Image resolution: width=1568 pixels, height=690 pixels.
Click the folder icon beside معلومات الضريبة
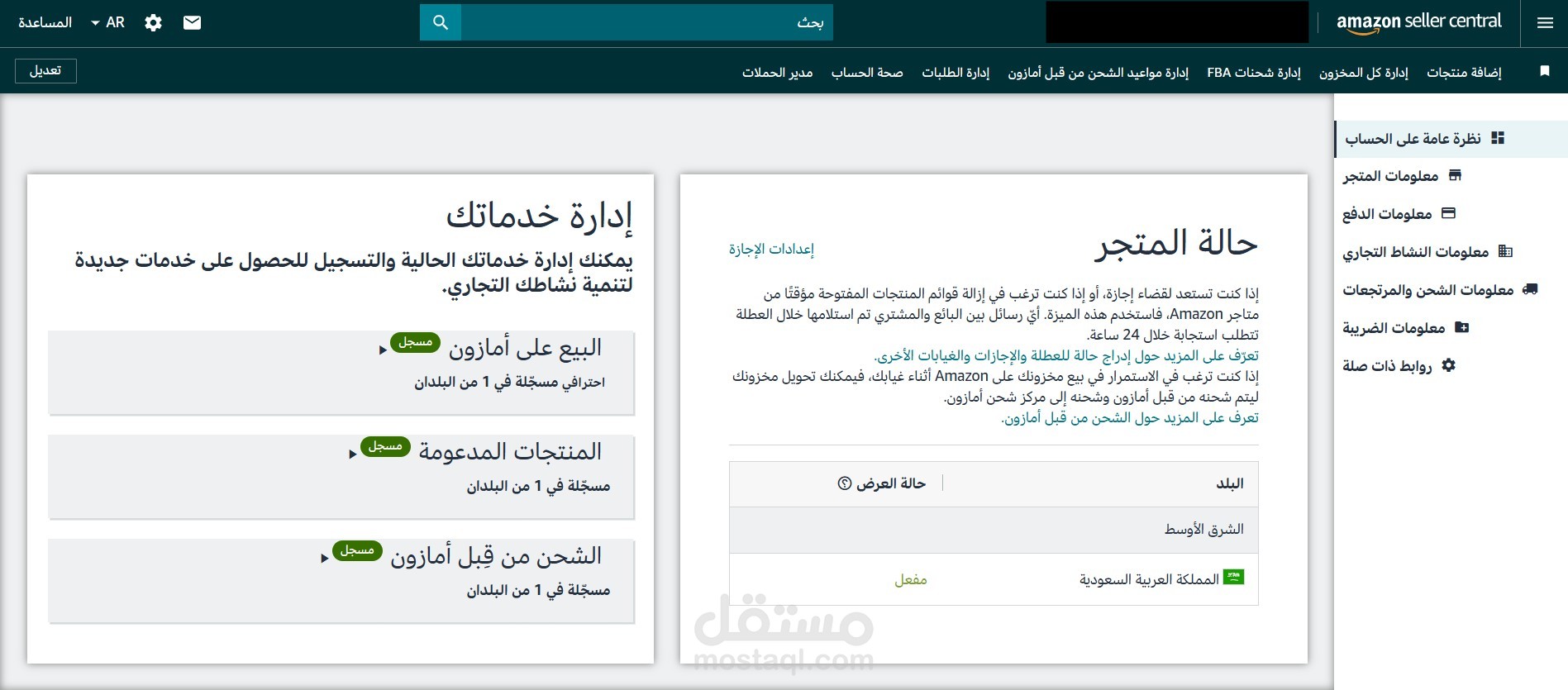[1461, 327]
